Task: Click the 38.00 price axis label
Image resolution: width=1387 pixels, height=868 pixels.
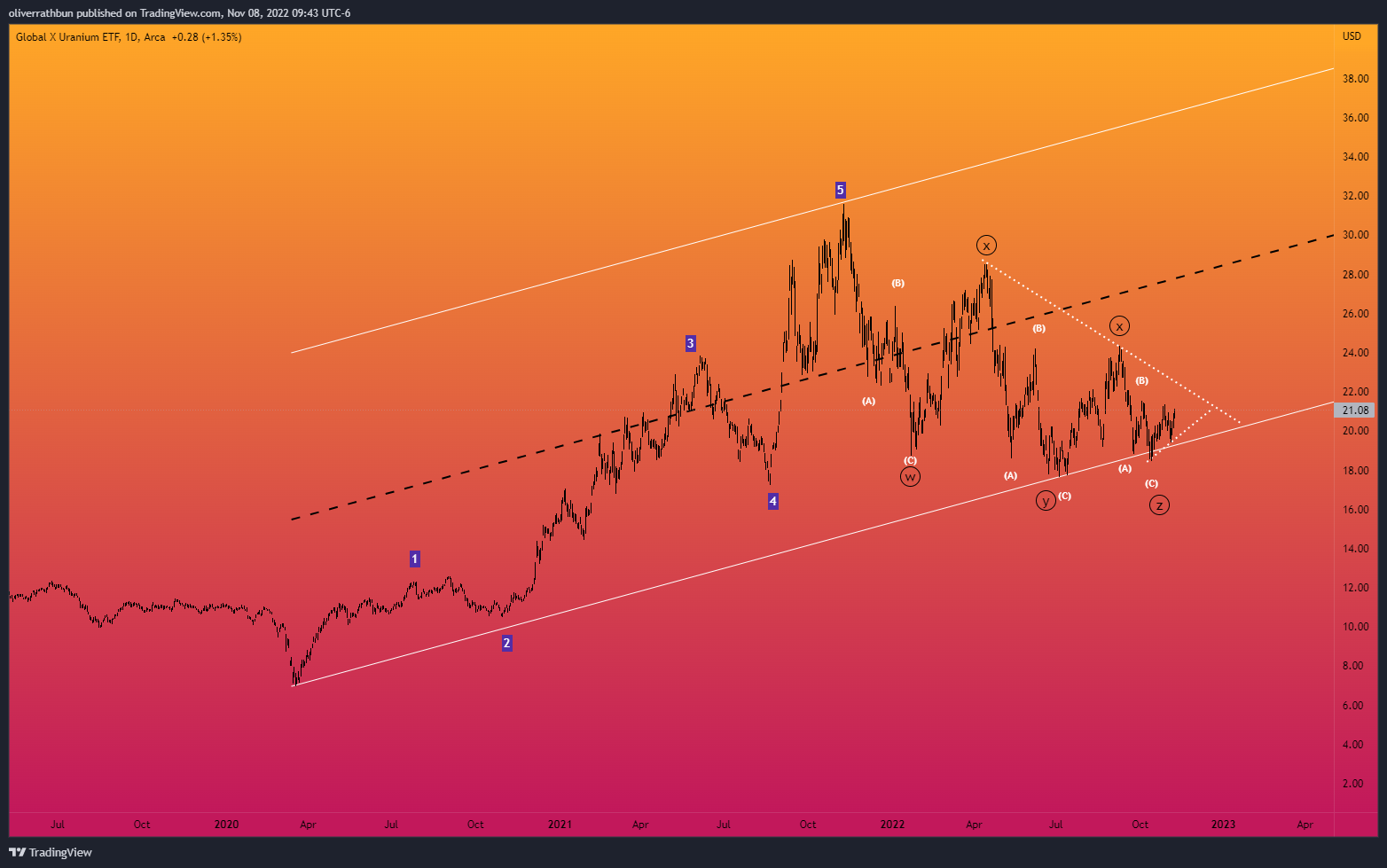Action: (x=1354, y=79)
